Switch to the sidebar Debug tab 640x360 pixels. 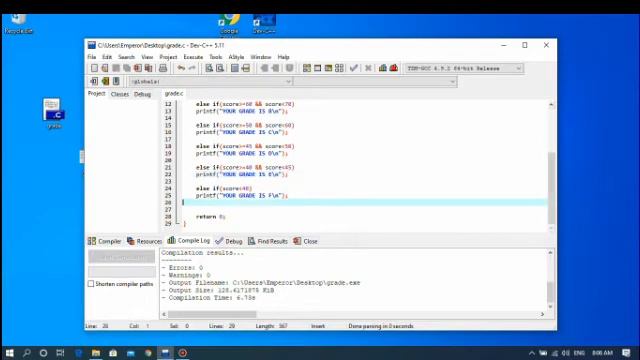(142, 94)
